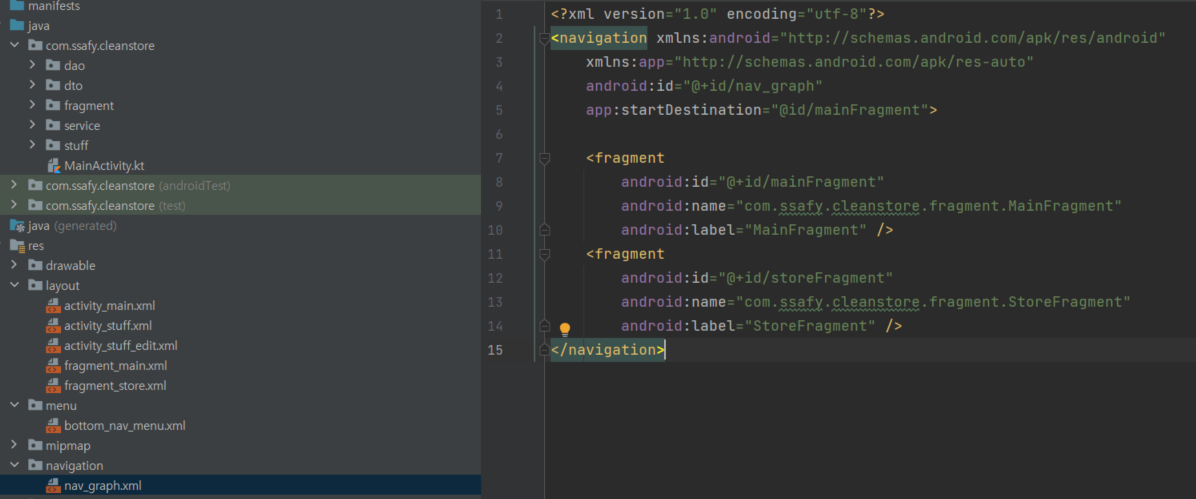1196x499 pixels.
Task: Expand the stuff package
Action: click(x=33, y=145)
